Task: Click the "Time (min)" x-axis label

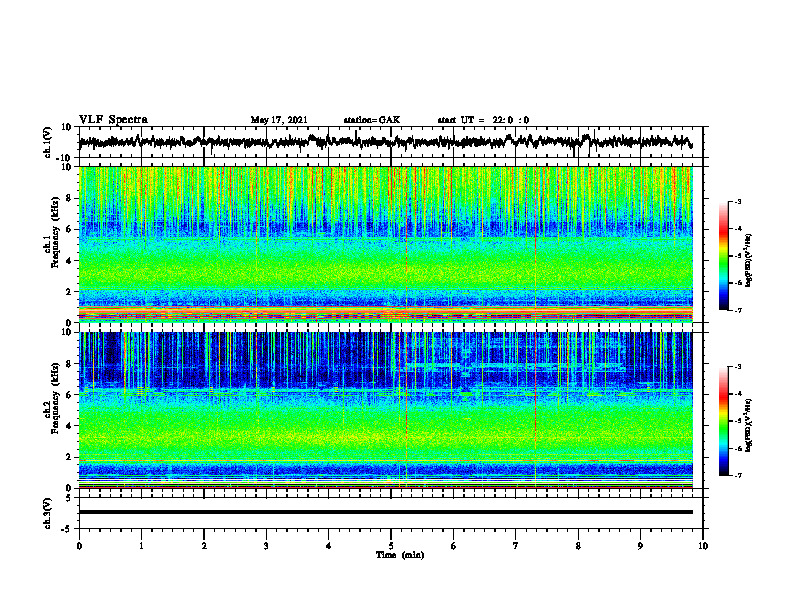Action: click(400, 555)
